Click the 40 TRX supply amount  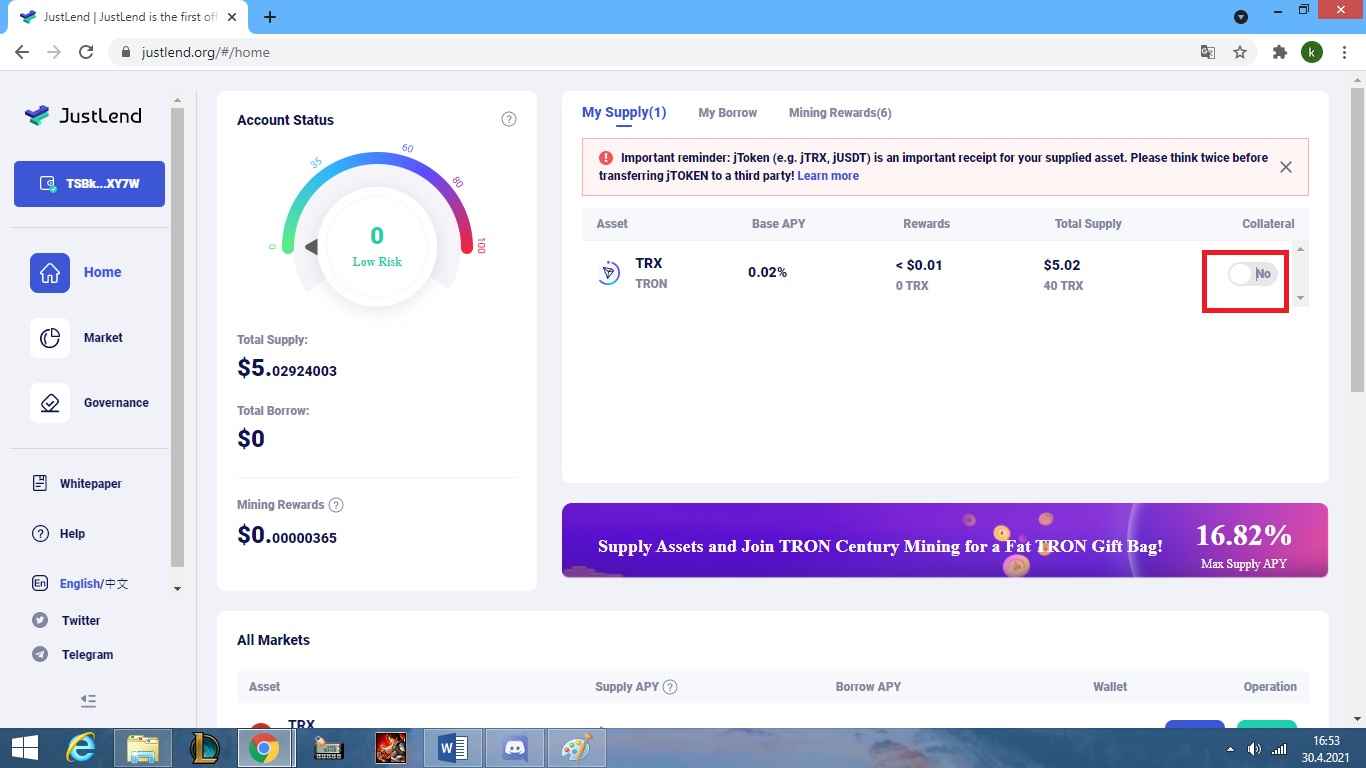pos(1063,286)
